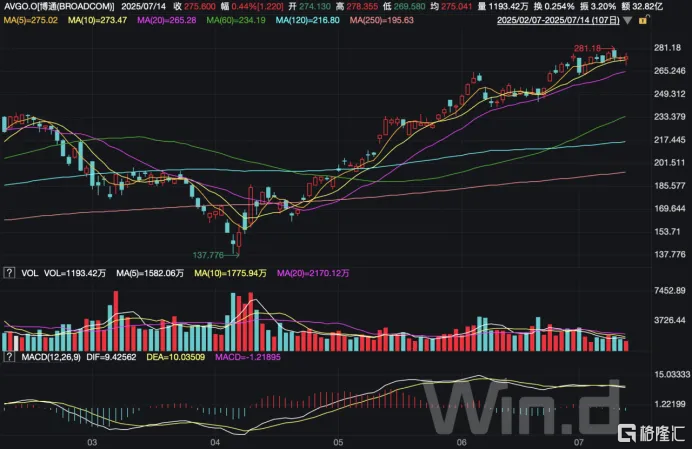This screenshot has width=692, height=450.
Task: Select the 07 month marker on time axis
Action: tap(579, 442)
